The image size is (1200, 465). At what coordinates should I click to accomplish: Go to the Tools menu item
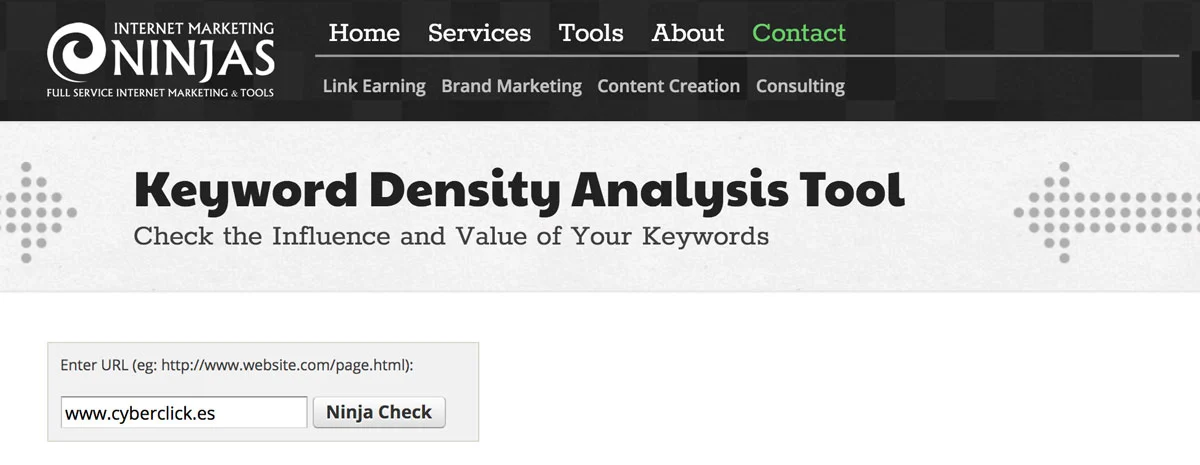591,33
